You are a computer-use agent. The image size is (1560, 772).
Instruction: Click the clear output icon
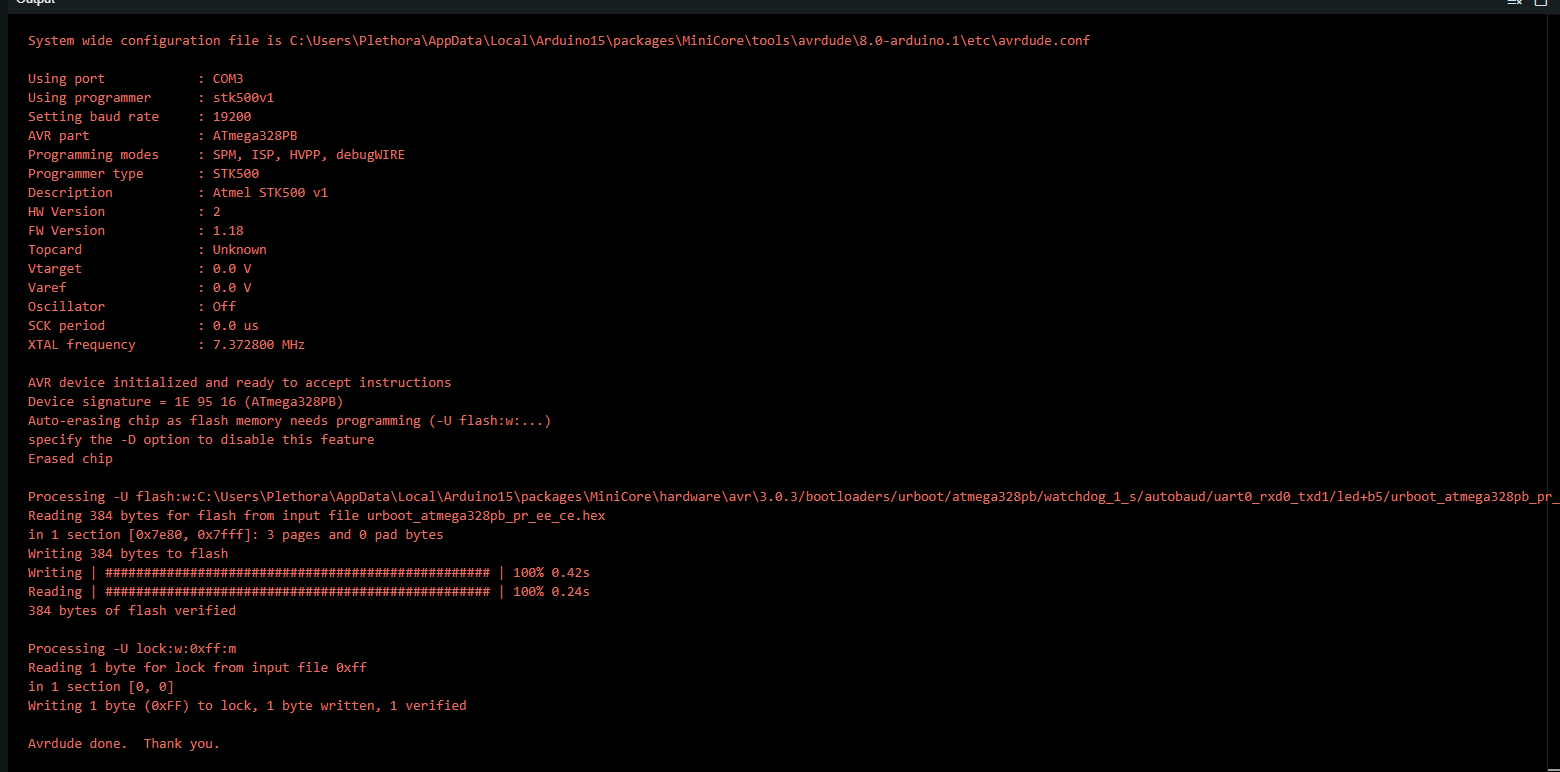(x=1514, y=3)
